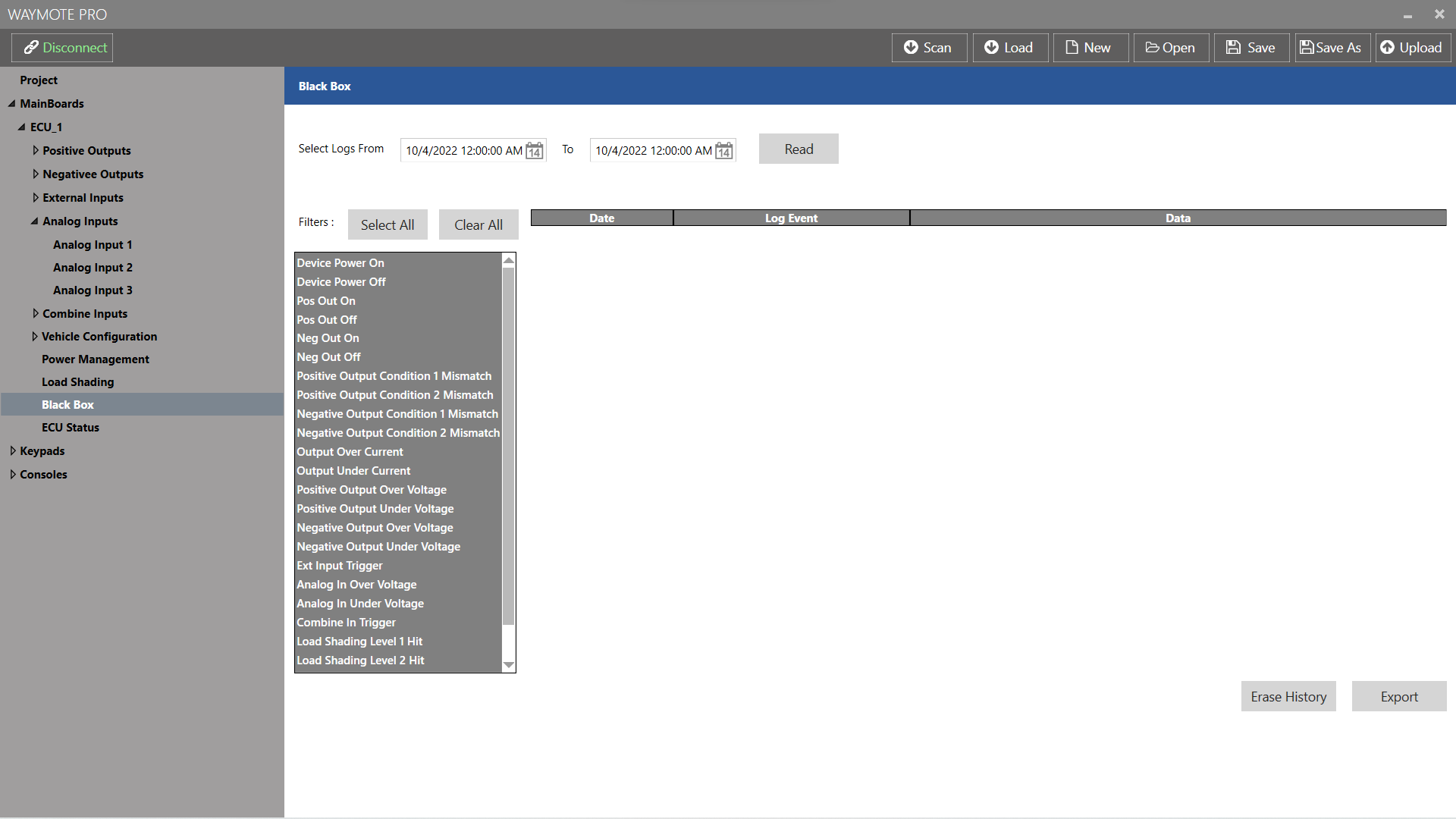Collapse the Analog Inputs tree node
This screenshot has height=819, width=1456.
[x=34, y=221]
